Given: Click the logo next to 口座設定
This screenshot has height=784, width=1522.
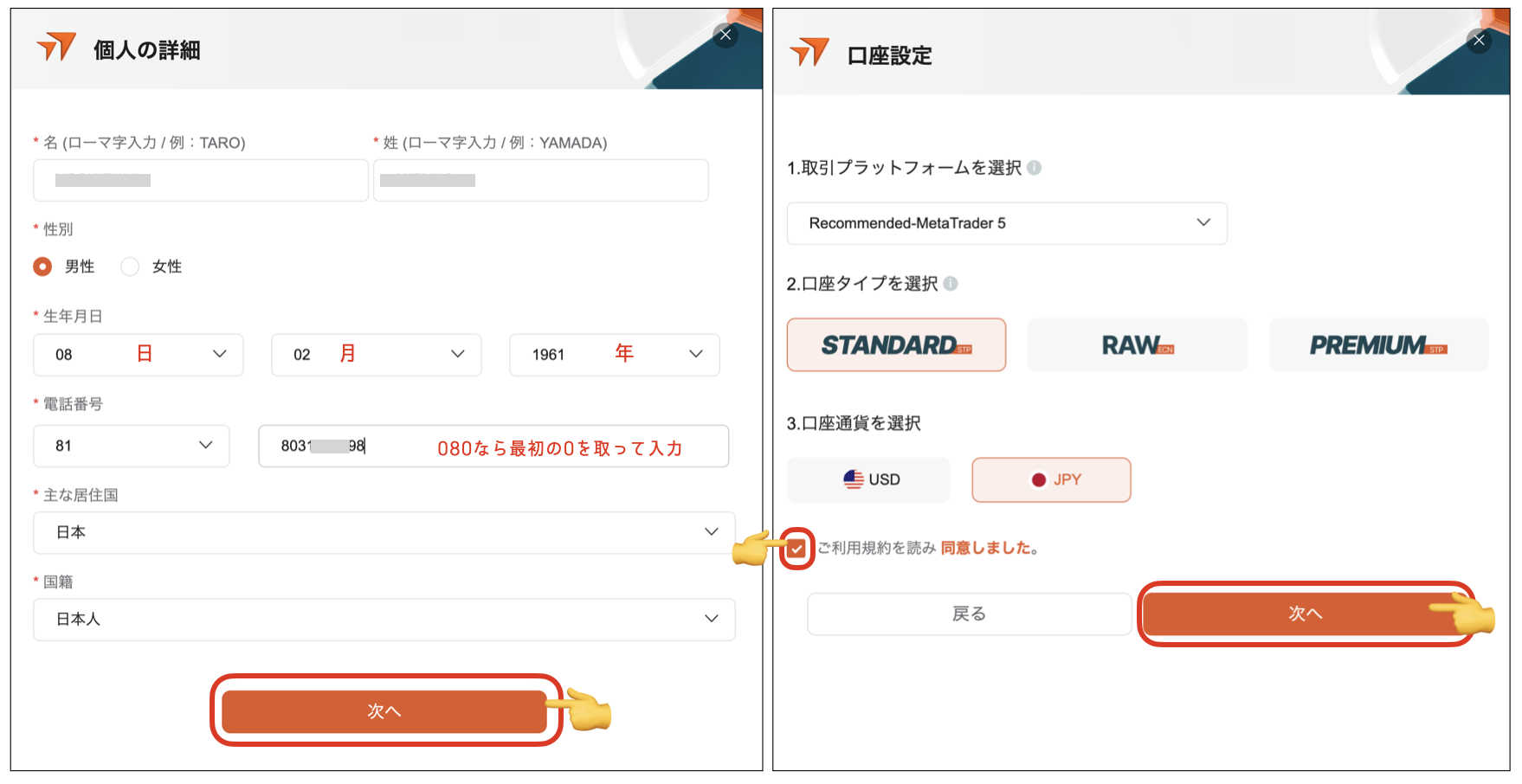Looking at the screenshot, I should pyautogui.click(x=809, y=53).
